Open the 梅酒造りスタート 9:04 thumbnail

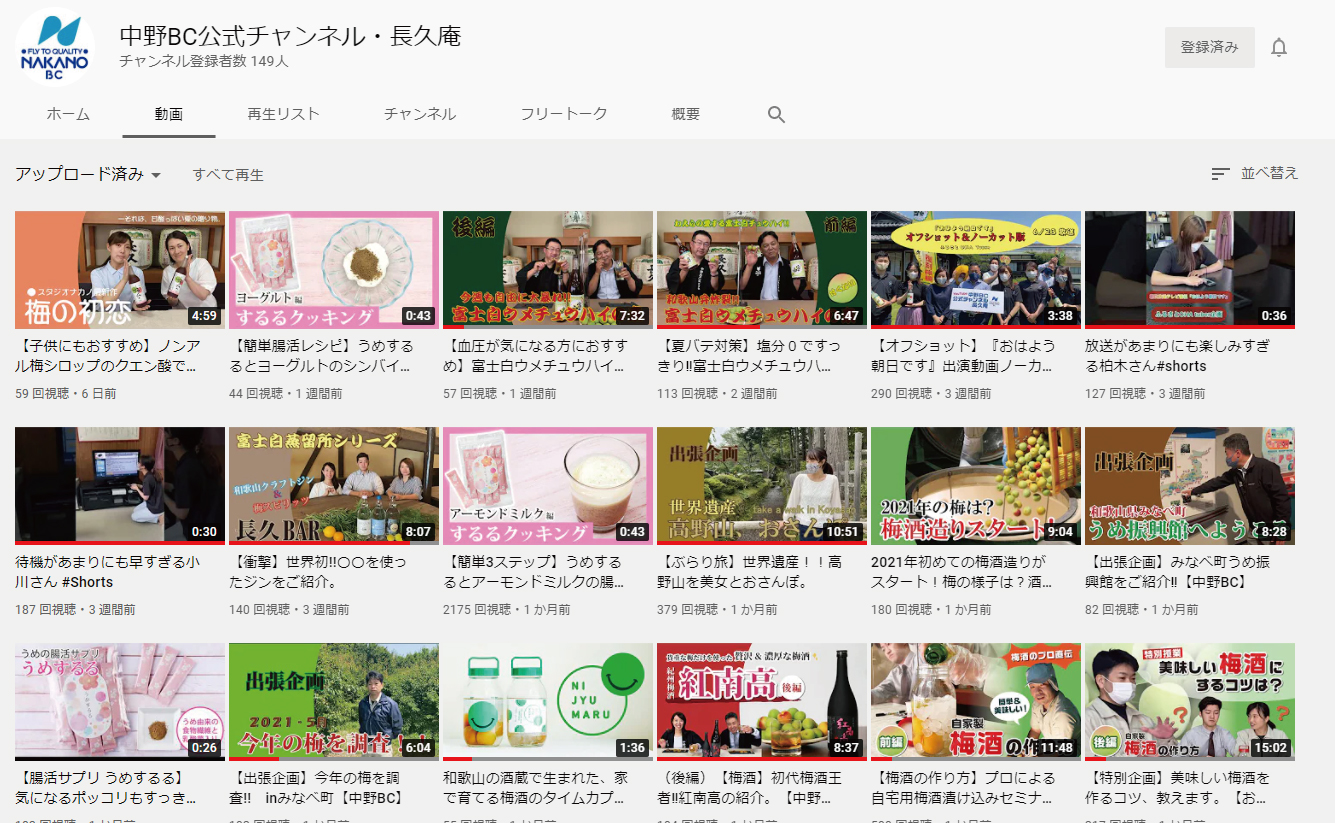click(x=976, y=486)
